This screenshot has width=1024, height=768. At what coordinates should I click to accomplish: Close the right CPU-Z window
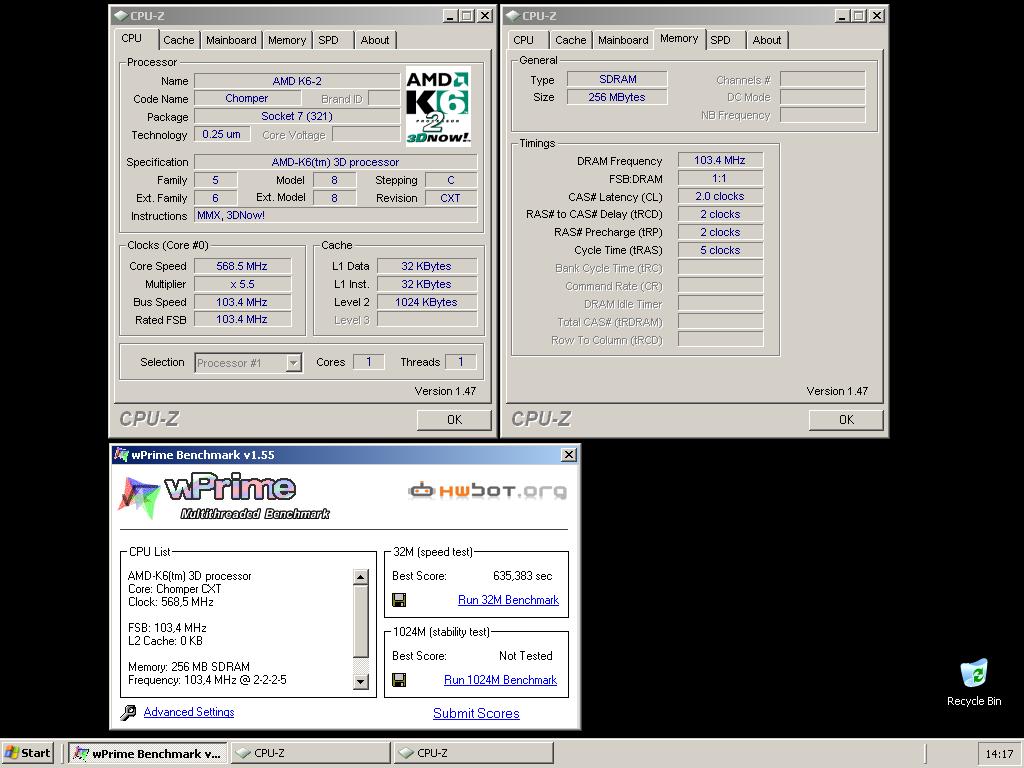pos(876,16)
